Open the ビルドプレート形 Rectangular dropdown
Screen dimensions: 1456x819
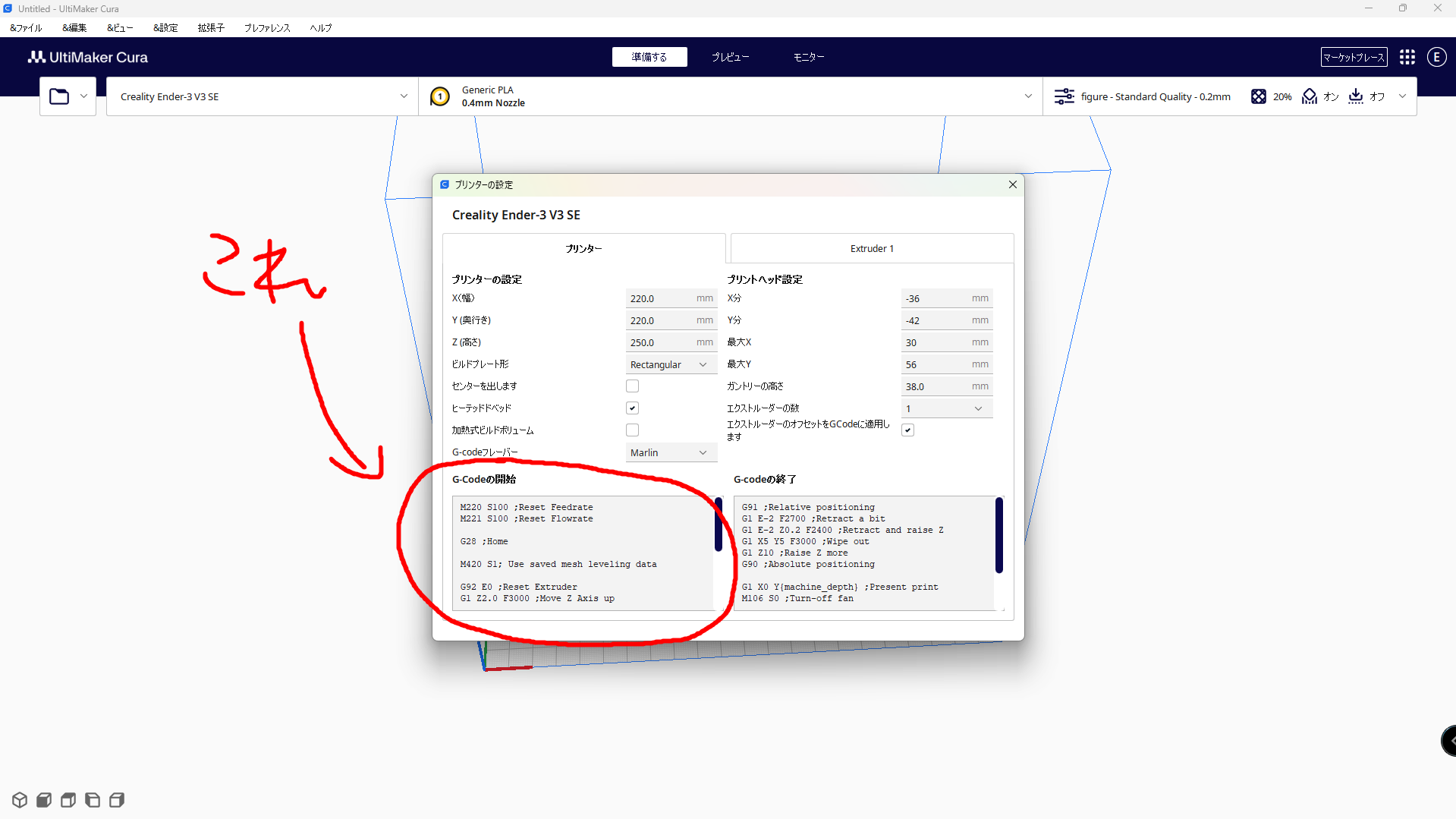[671, 365]
